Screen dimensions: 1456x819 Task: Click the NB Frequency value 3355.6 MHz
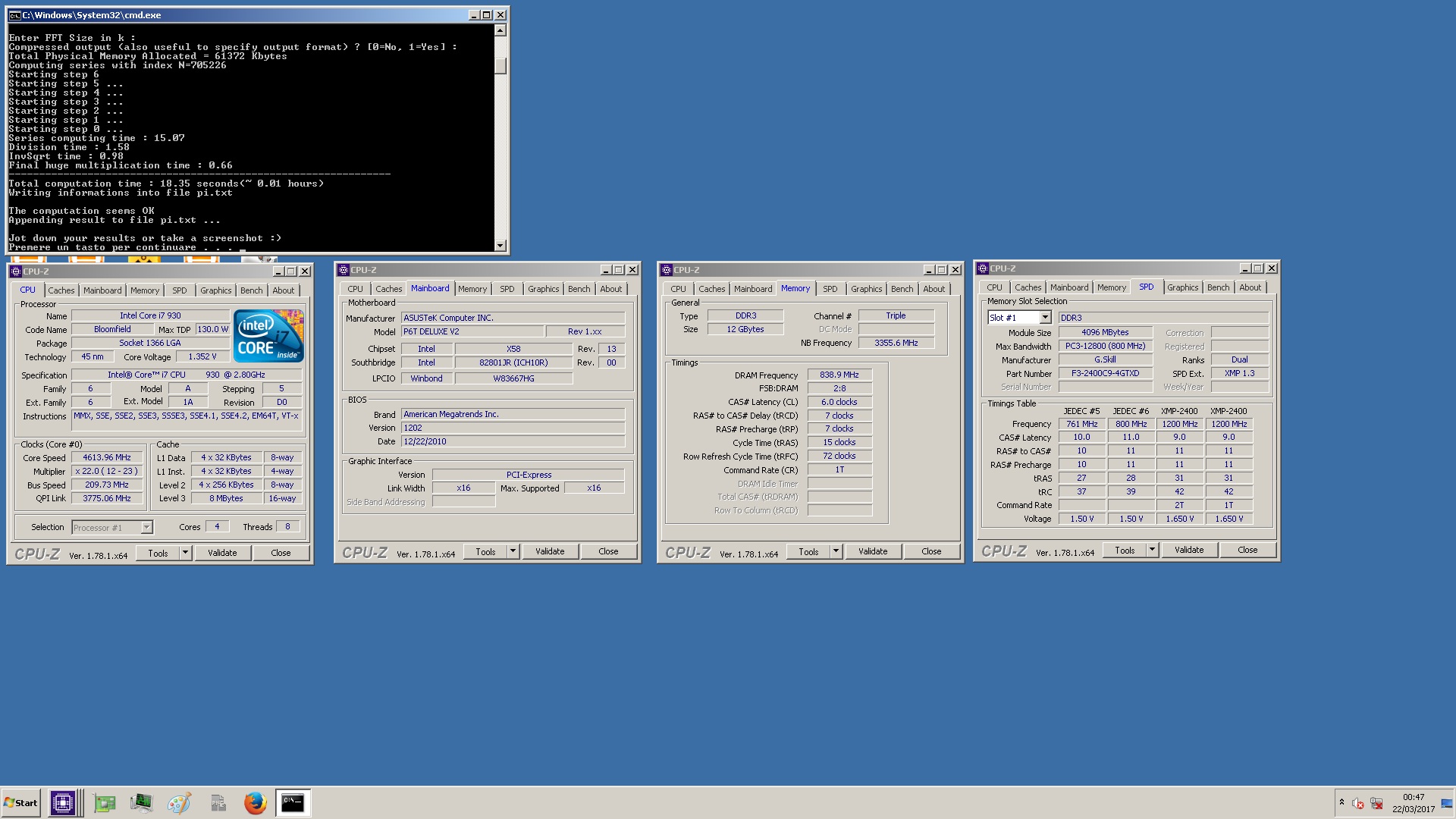[x=896, y=343]
